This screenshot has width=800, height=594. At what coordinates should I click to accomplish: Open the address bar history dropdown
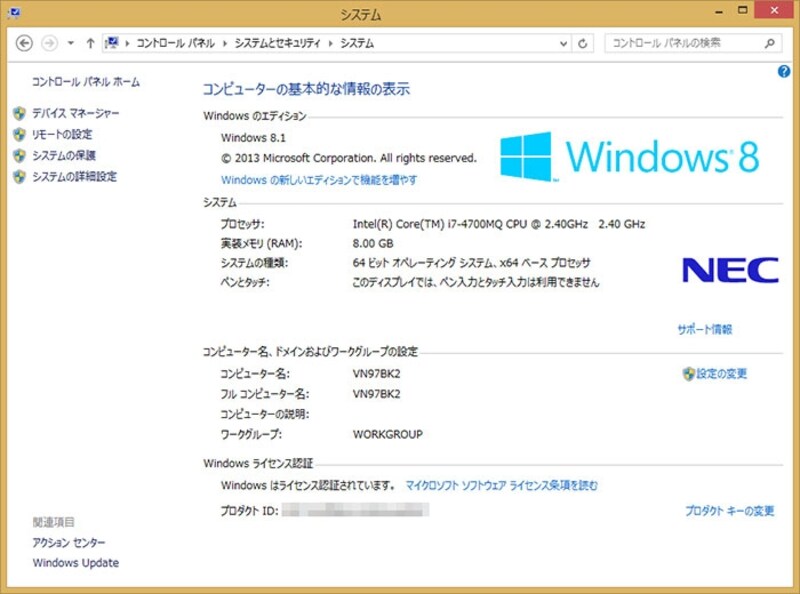(x=563, y=43)
